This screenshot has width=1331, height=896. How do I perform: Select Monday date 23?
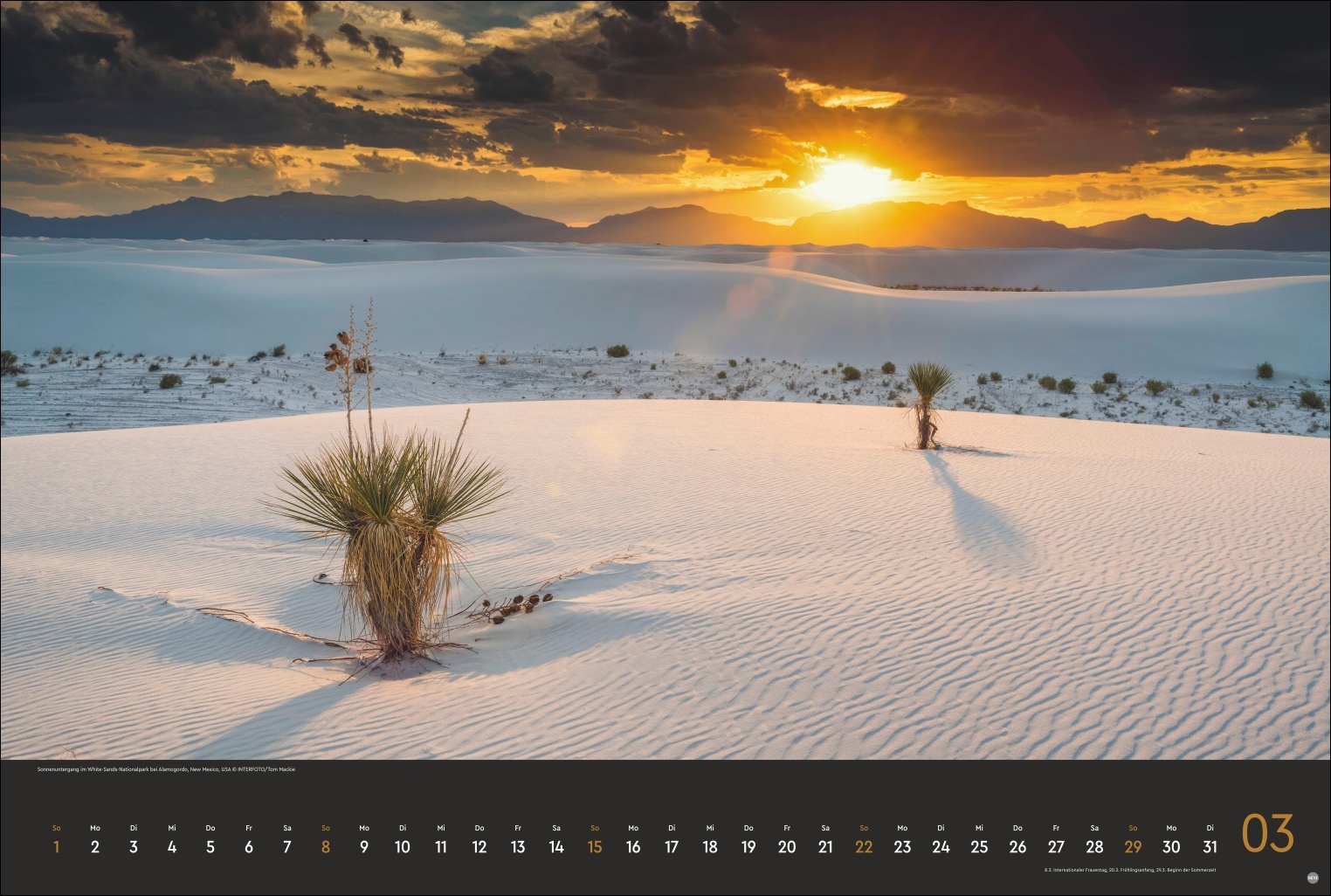click(x=902, y=846)
